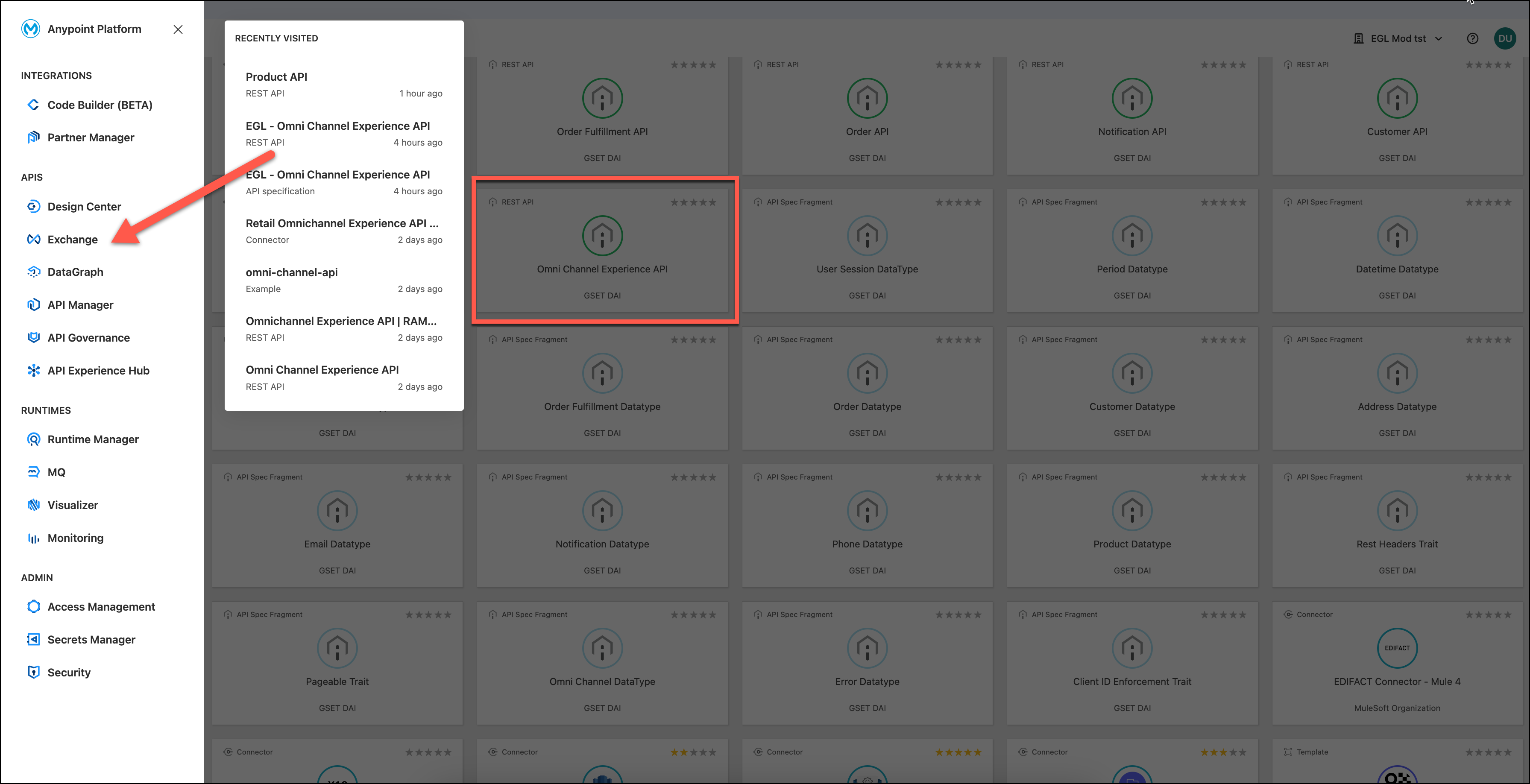Open the Customer Datatype fragment card
Screen dimensions: 1530x784
coord(1132,389)
